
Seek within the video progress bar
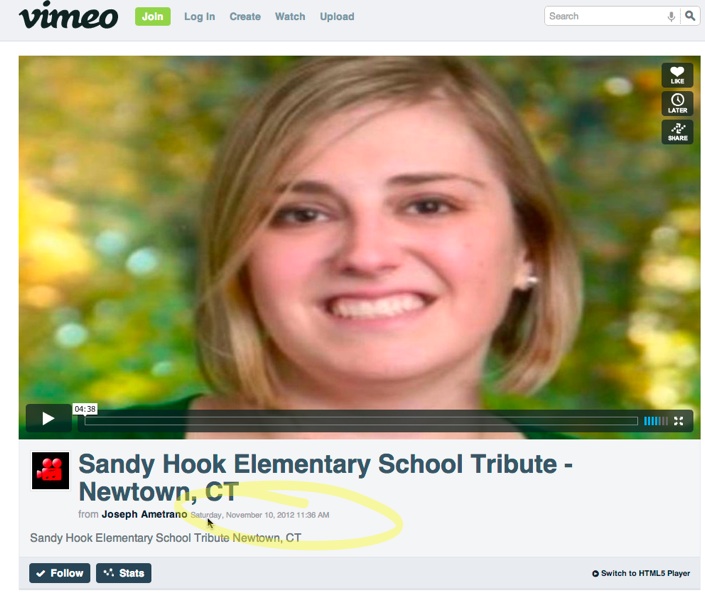(361, 421)
